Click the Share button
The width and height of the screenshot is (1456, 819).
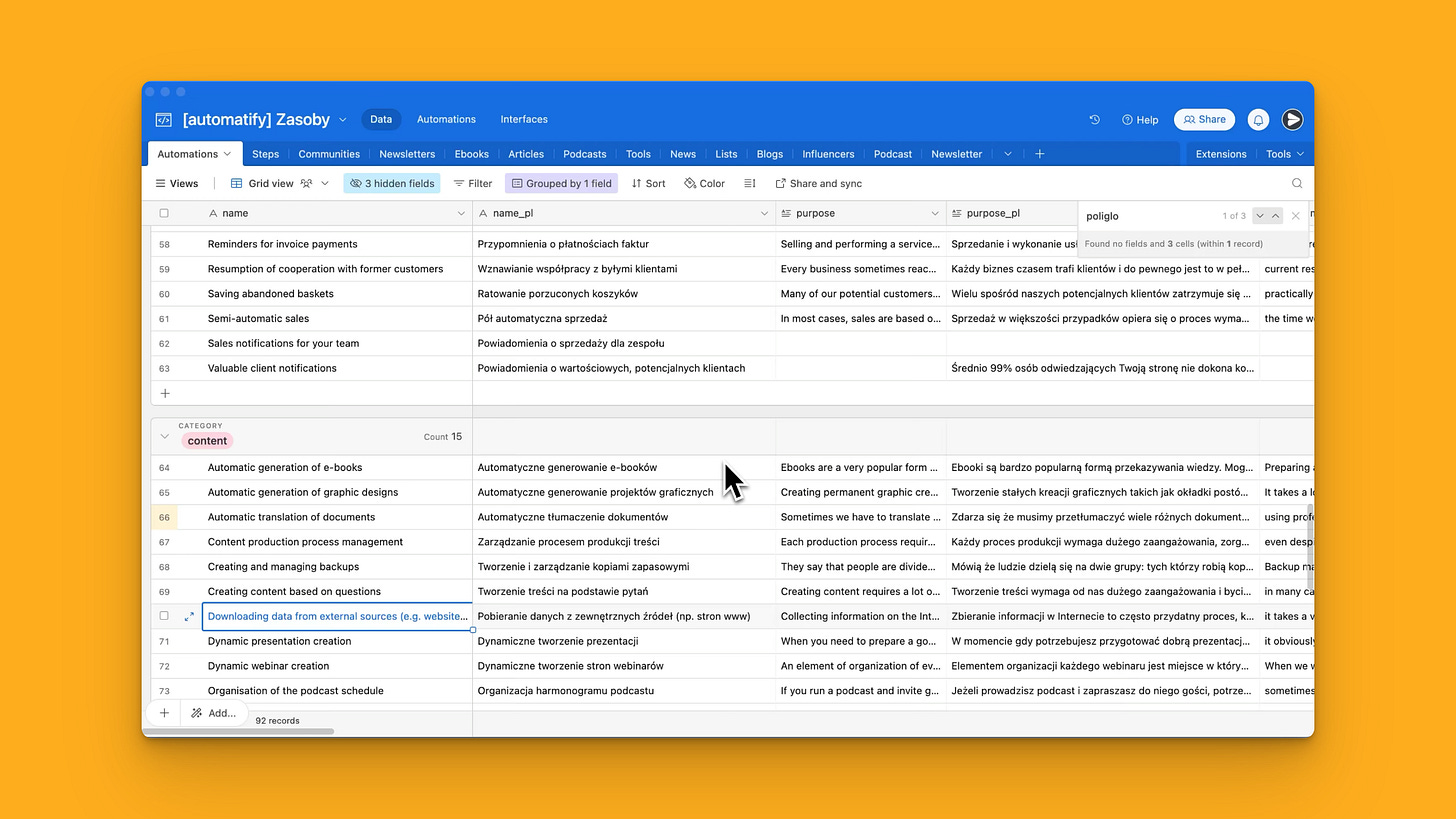point(1204,120)
